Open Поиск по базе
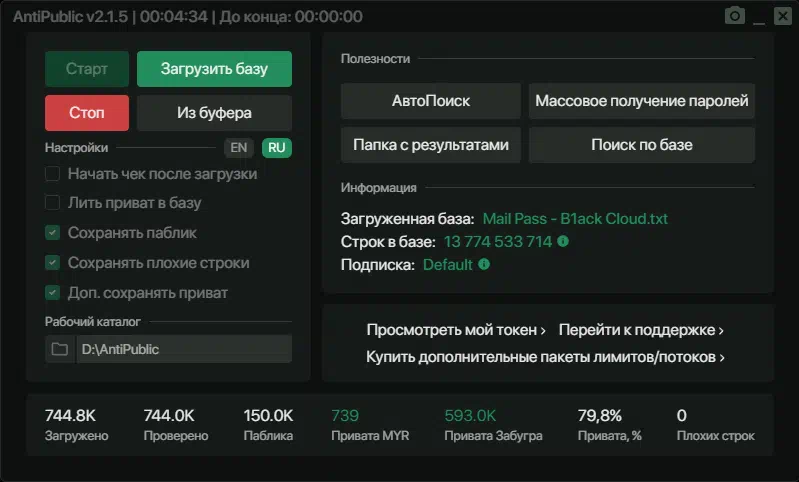The height and width of the screenshot is (482, 799). click(642, 145)
